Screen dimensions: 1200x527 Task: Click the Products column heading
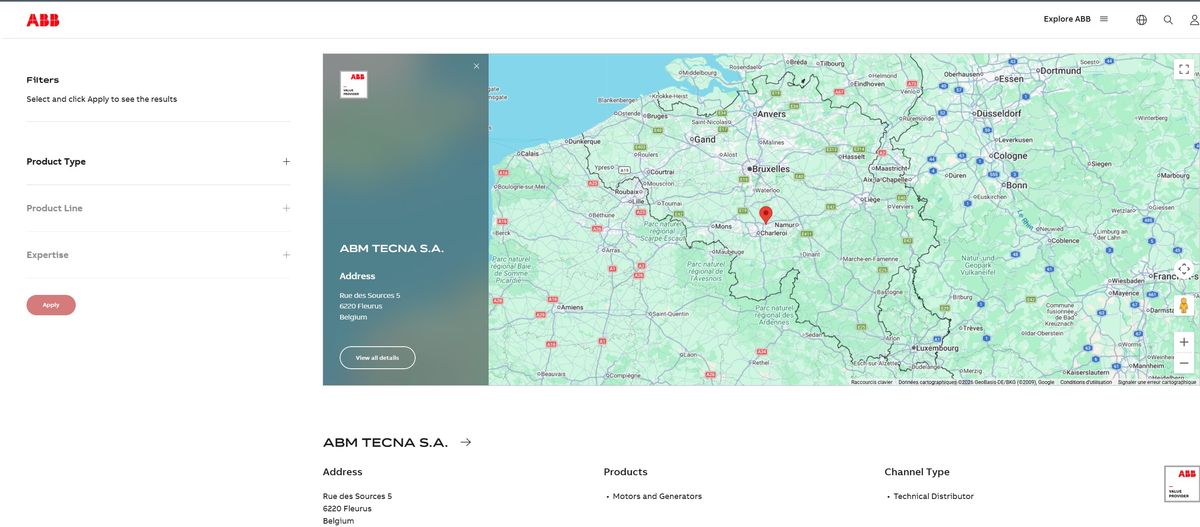click(626, 472)
